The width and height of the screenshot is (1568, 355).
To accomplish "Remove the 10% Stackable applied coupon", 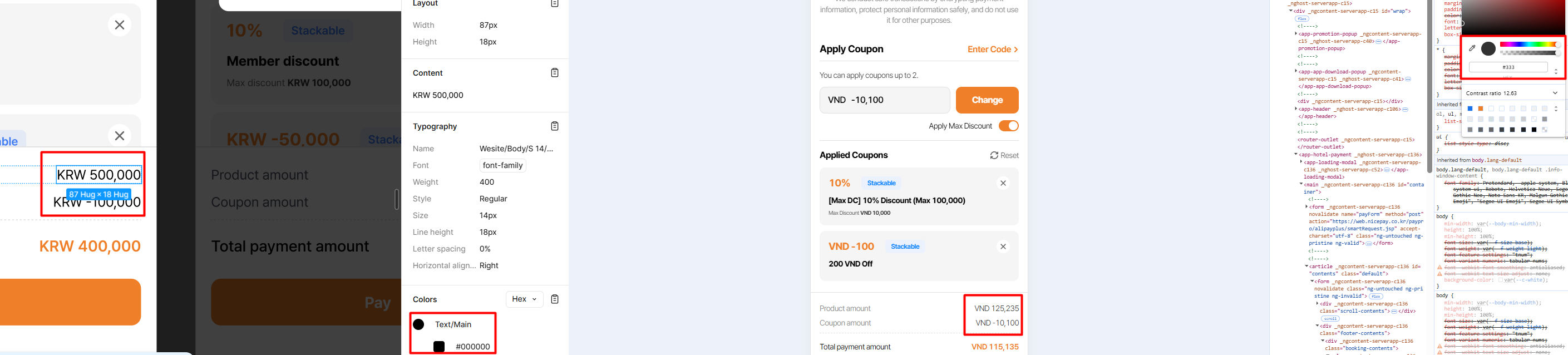I will (1003, 183).
